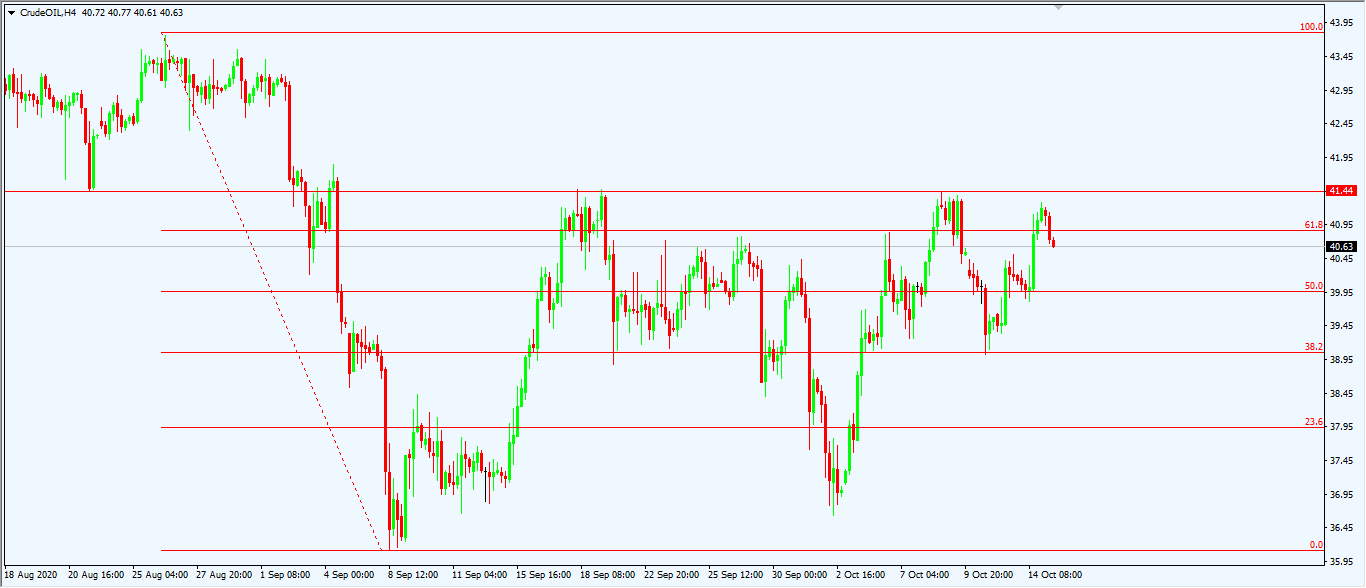Select the dashed red Fibonacci trend line
Viewport: 1366px width, 588px height.
[272, 290]
